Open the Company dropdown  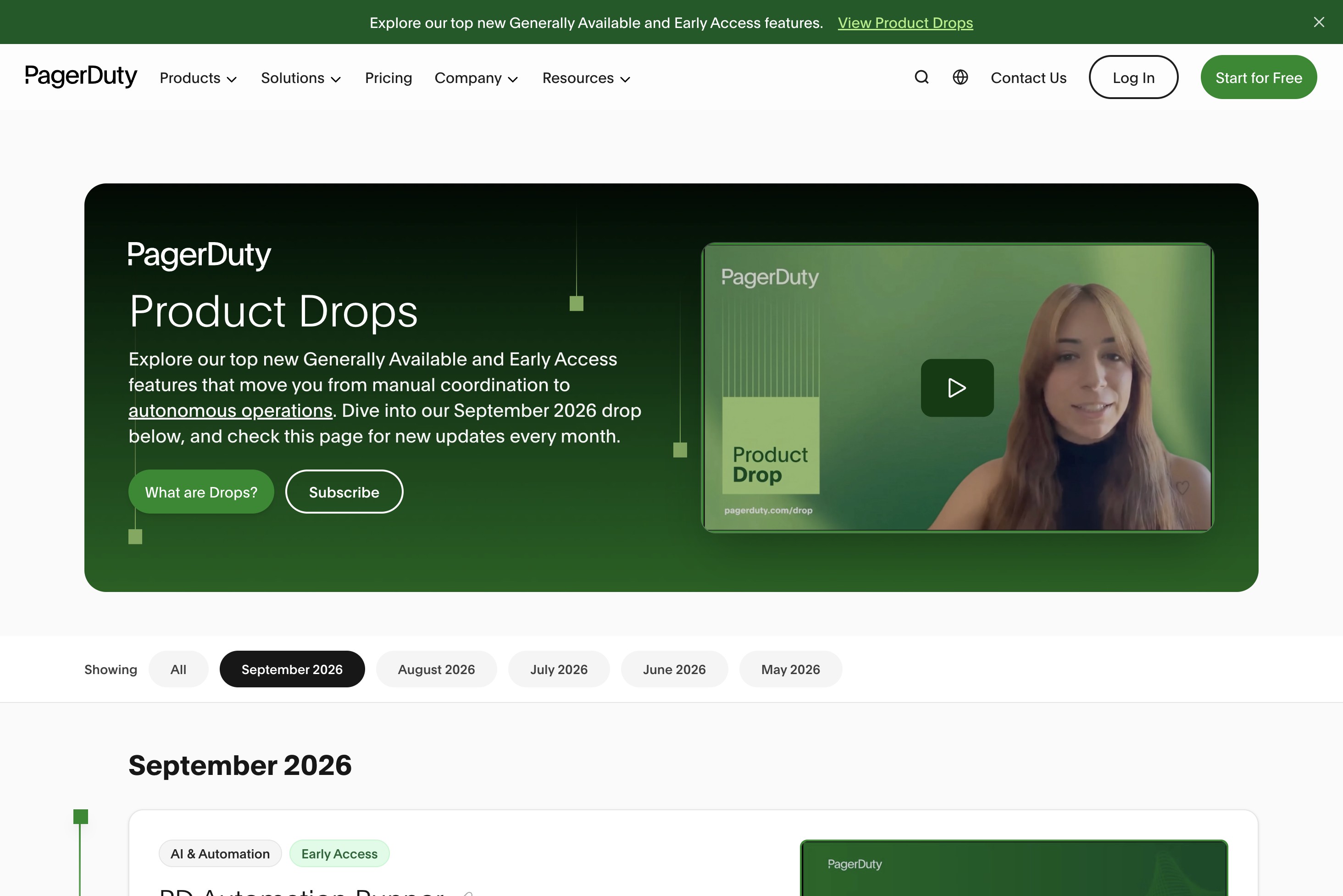tap(476, 77)
